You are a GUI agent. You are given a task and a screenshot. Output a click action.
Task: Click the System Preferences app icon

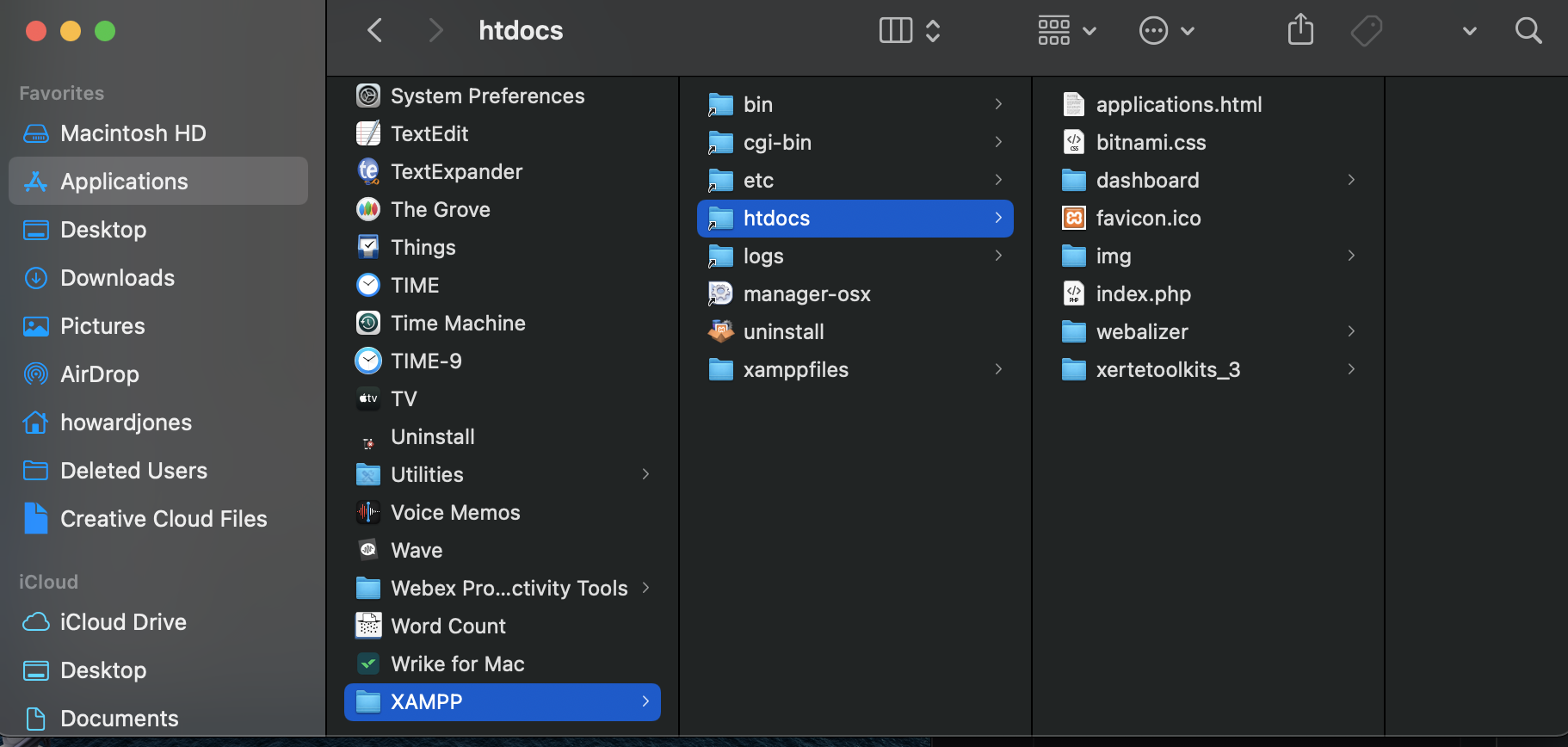click(x=368, y=96)
